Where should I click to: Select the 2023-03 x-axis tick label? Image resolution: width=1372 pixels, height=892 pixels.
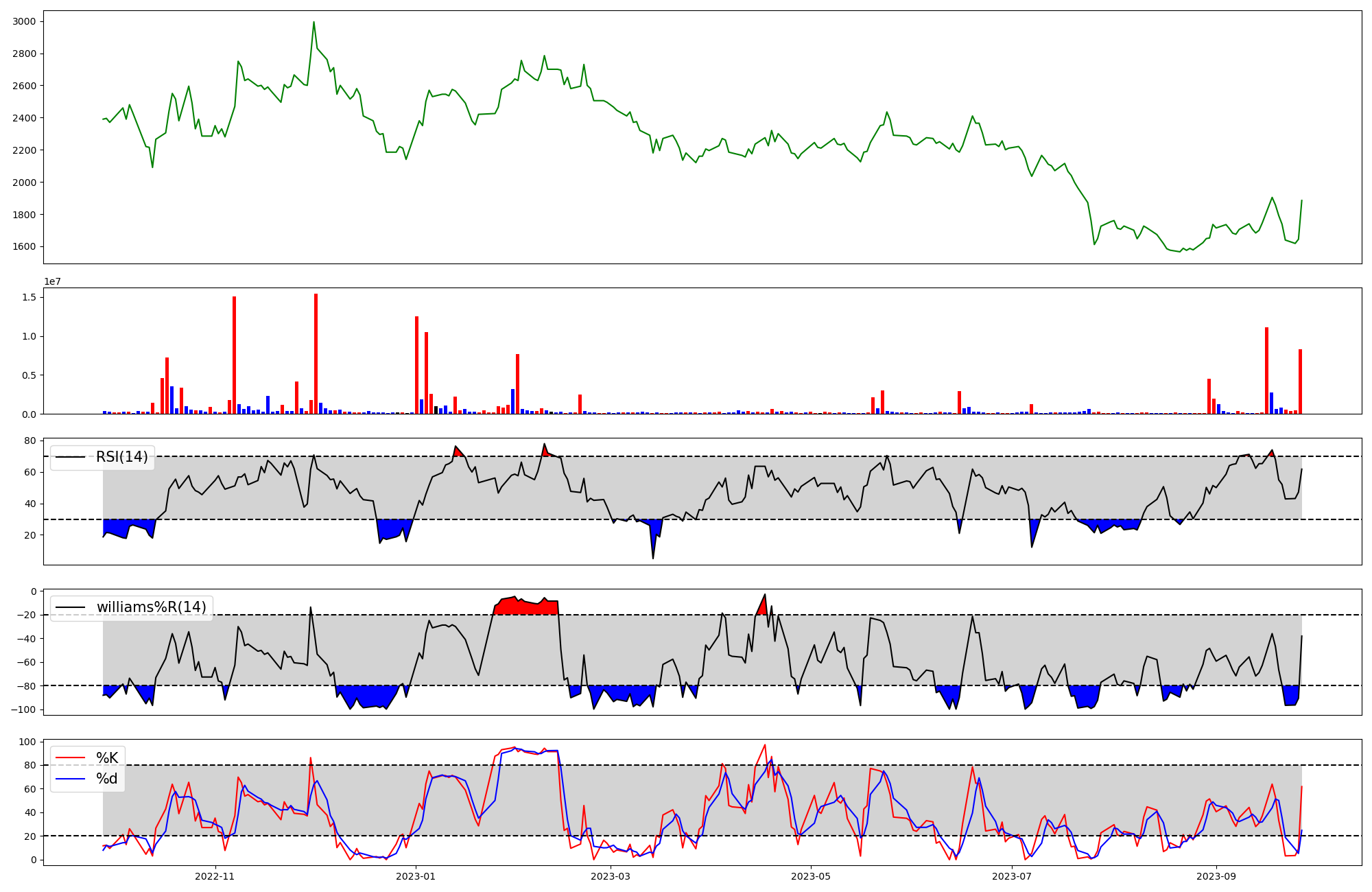pyautogui.click(x=610, y=876)
